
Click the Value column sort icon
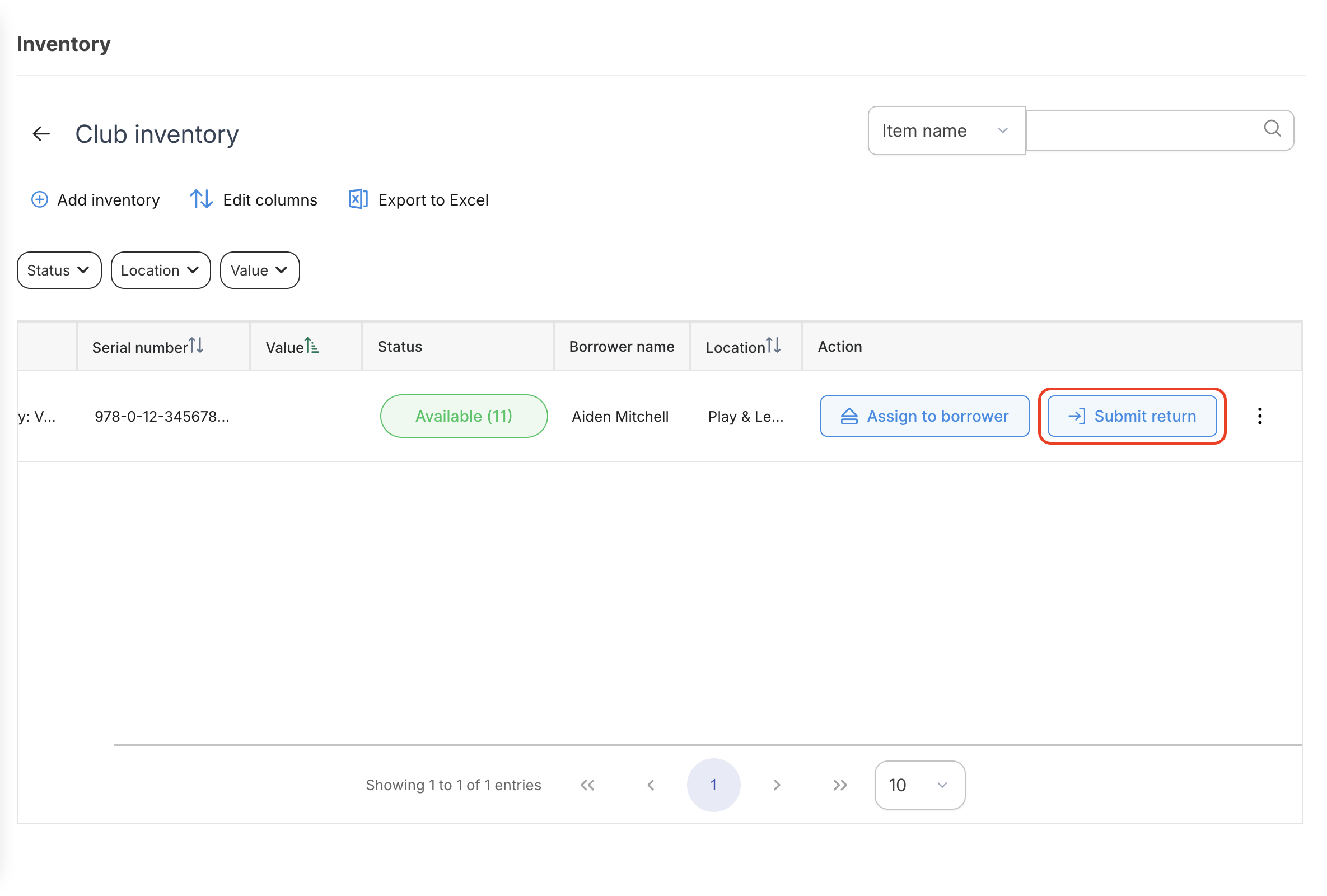311,346
